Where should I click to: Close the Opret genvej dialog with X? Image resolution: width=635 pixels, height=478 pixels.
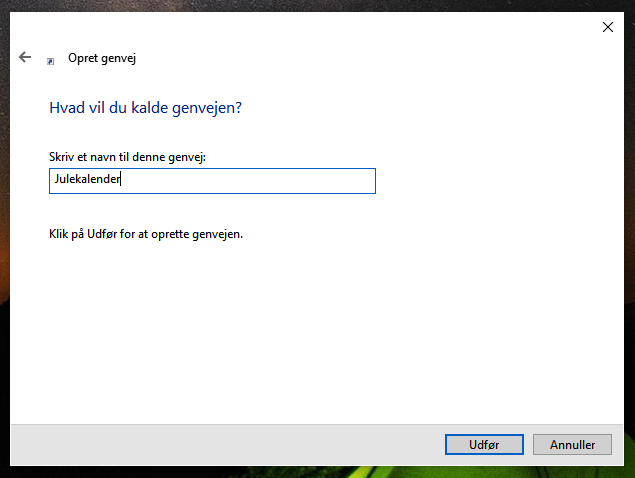607,27
